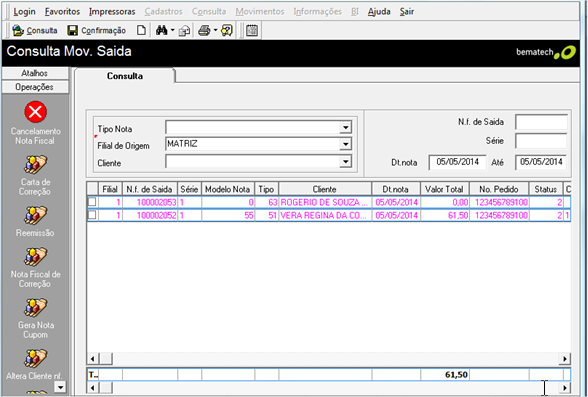The width and height of the screenshot is (588, 397).
Task: Open the printer options dropdown arrow
Action: point(216,30)
